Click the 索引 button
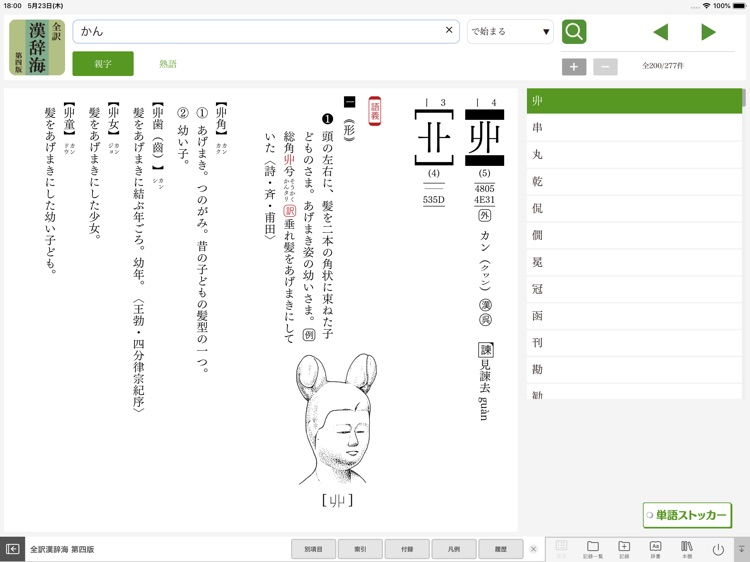The image size is (750, 562). pos(360,549)
